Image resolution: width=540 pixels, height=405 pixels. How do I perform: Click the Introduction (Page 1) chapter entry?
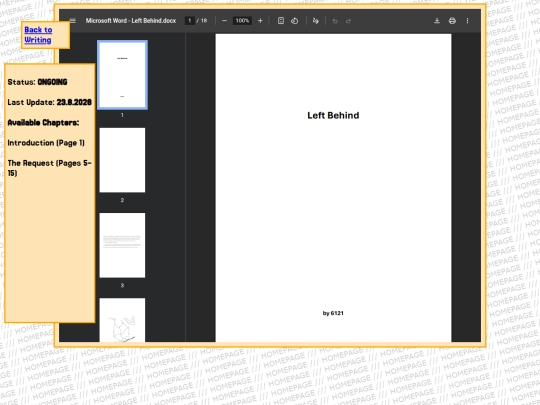pos(46,143)
